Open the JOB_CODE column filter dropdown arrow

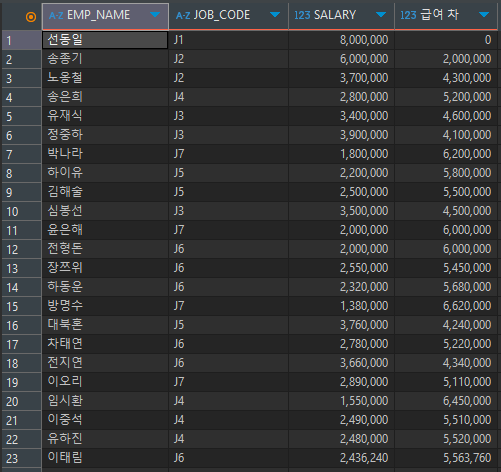point(275,14)
